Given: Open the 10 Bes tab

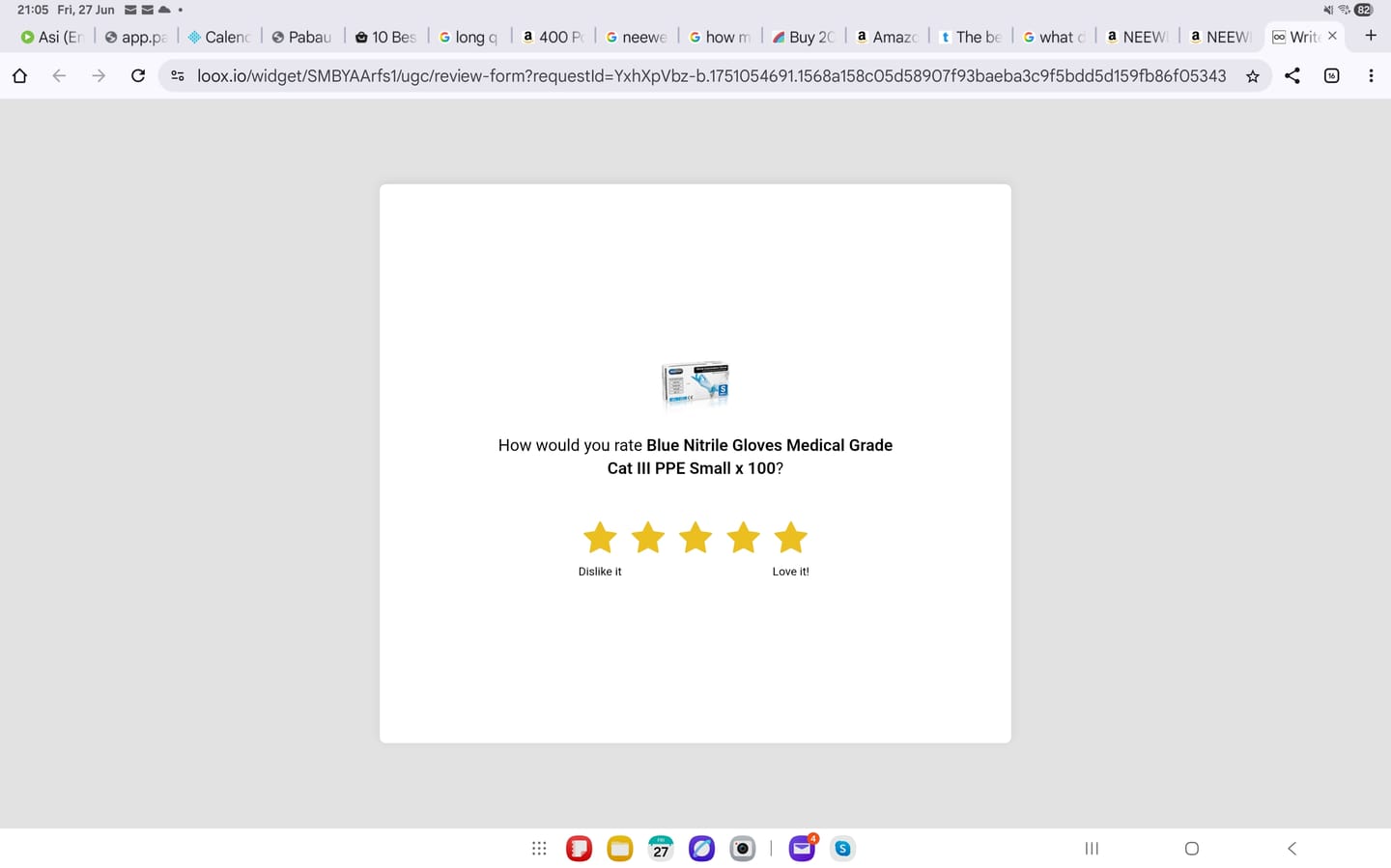Looking at the screenshot, I should pyautogui.click(x=385, y=37).
